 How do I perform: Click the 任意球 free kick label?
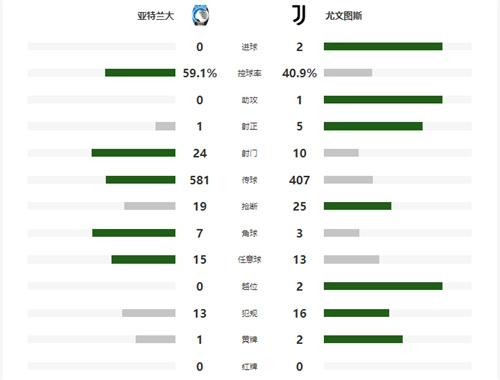(x=249, y=260)
